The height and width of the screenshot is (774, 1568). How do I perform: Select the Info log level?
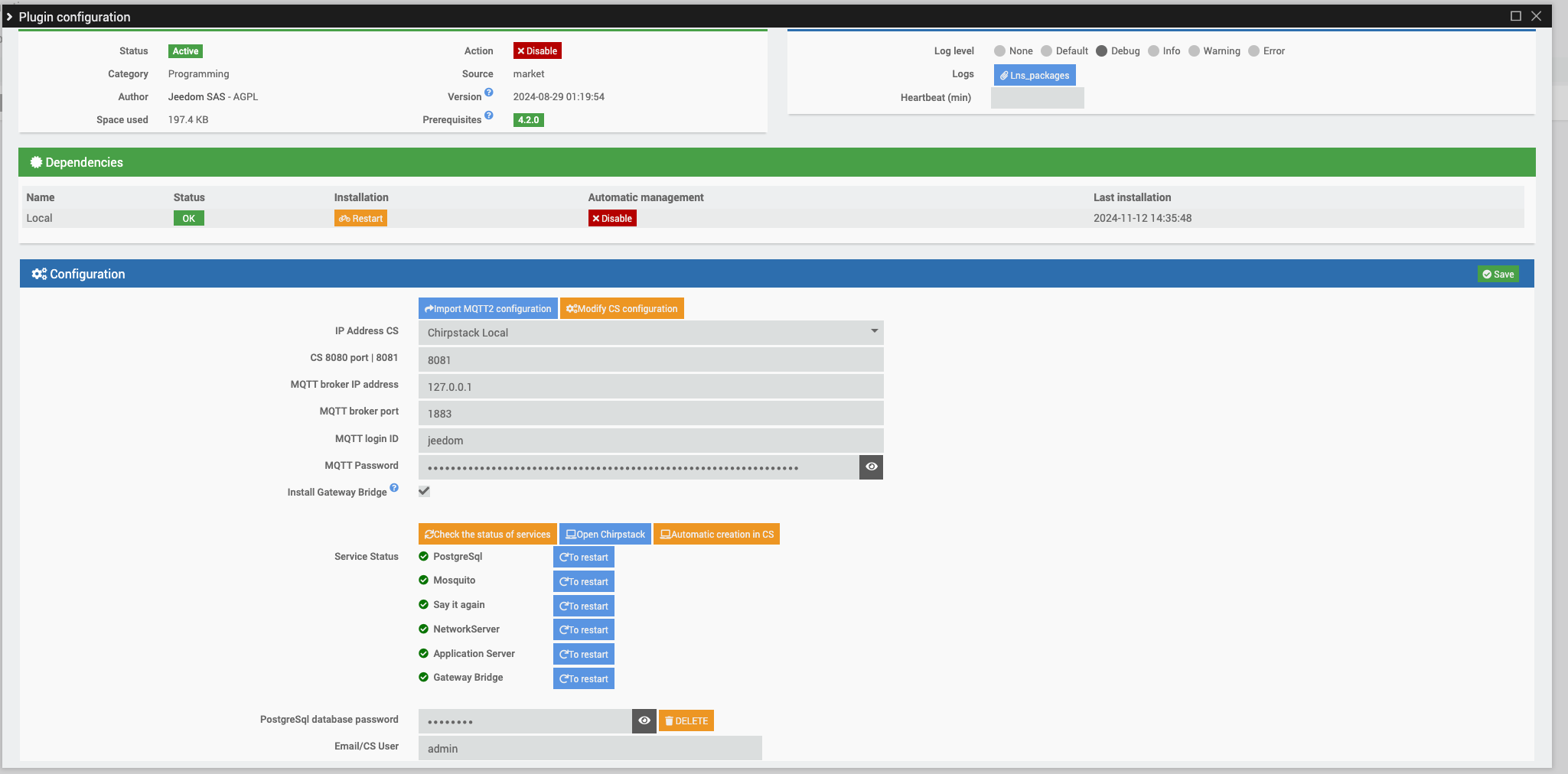[x=1153, y=51]
